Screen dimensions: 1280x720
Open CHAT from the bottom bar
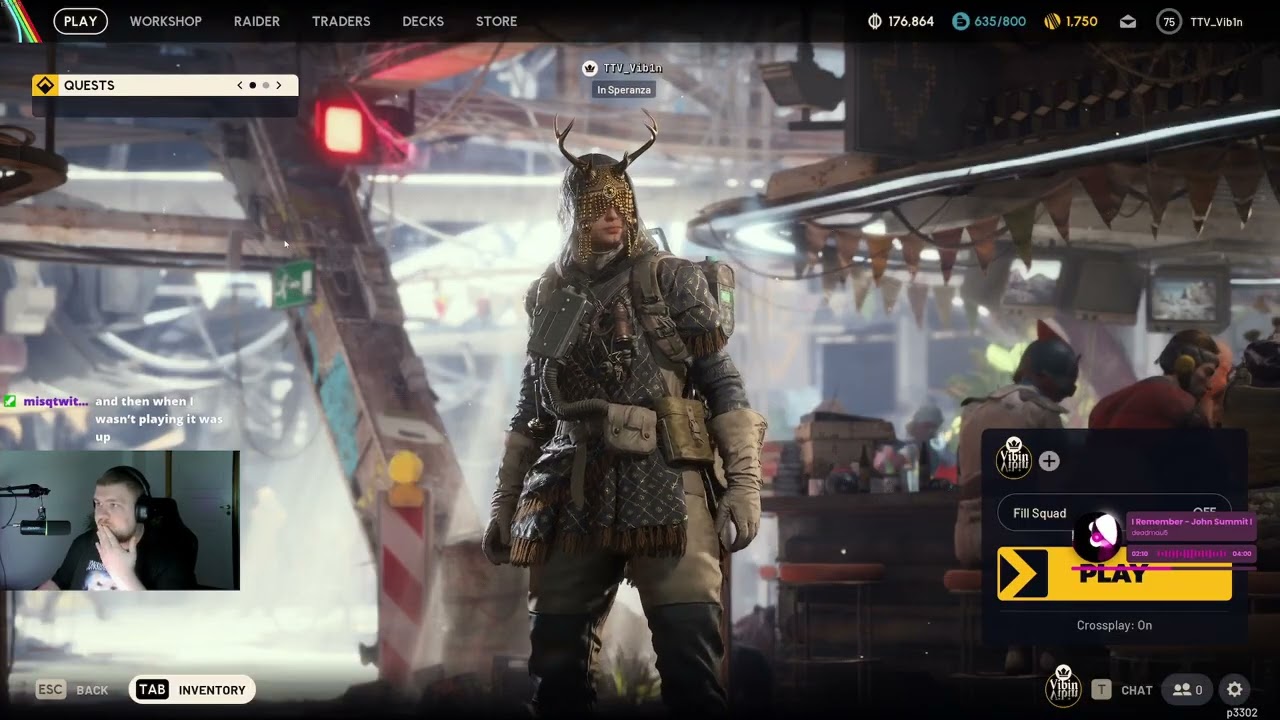(1137, 690)
